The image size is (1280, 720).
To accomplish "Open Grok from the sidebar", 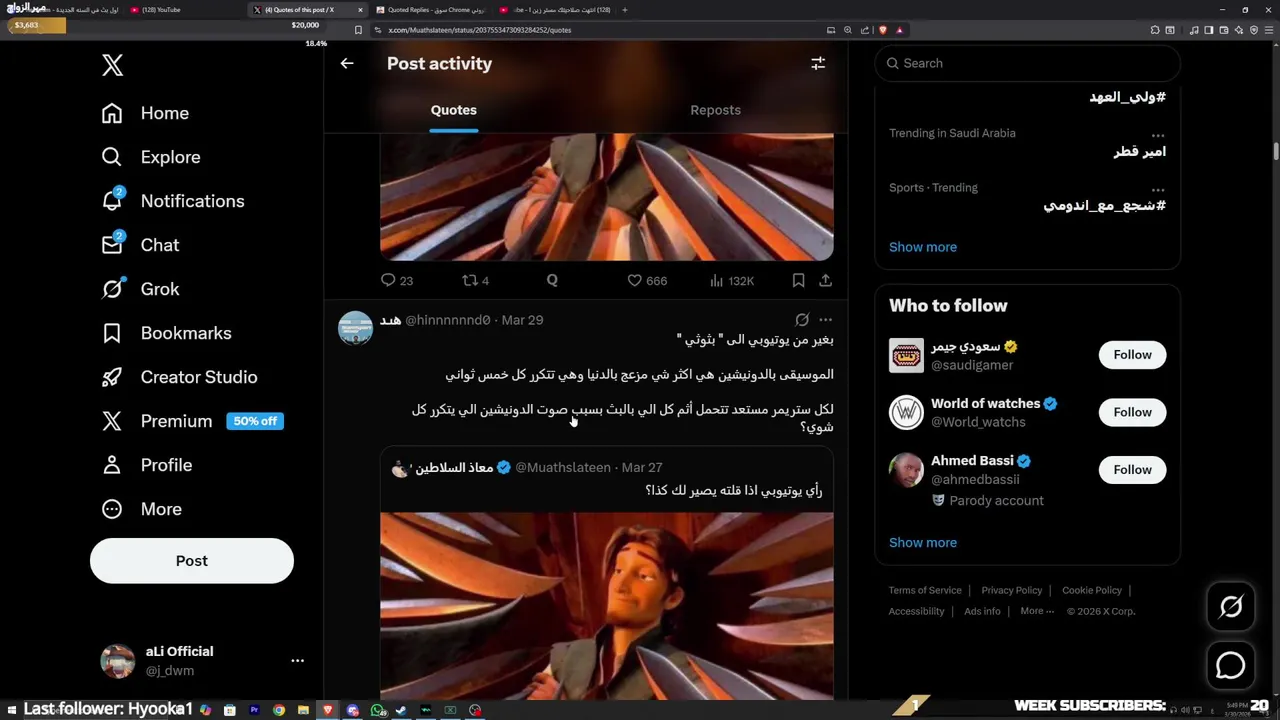I will click(140, 289).
